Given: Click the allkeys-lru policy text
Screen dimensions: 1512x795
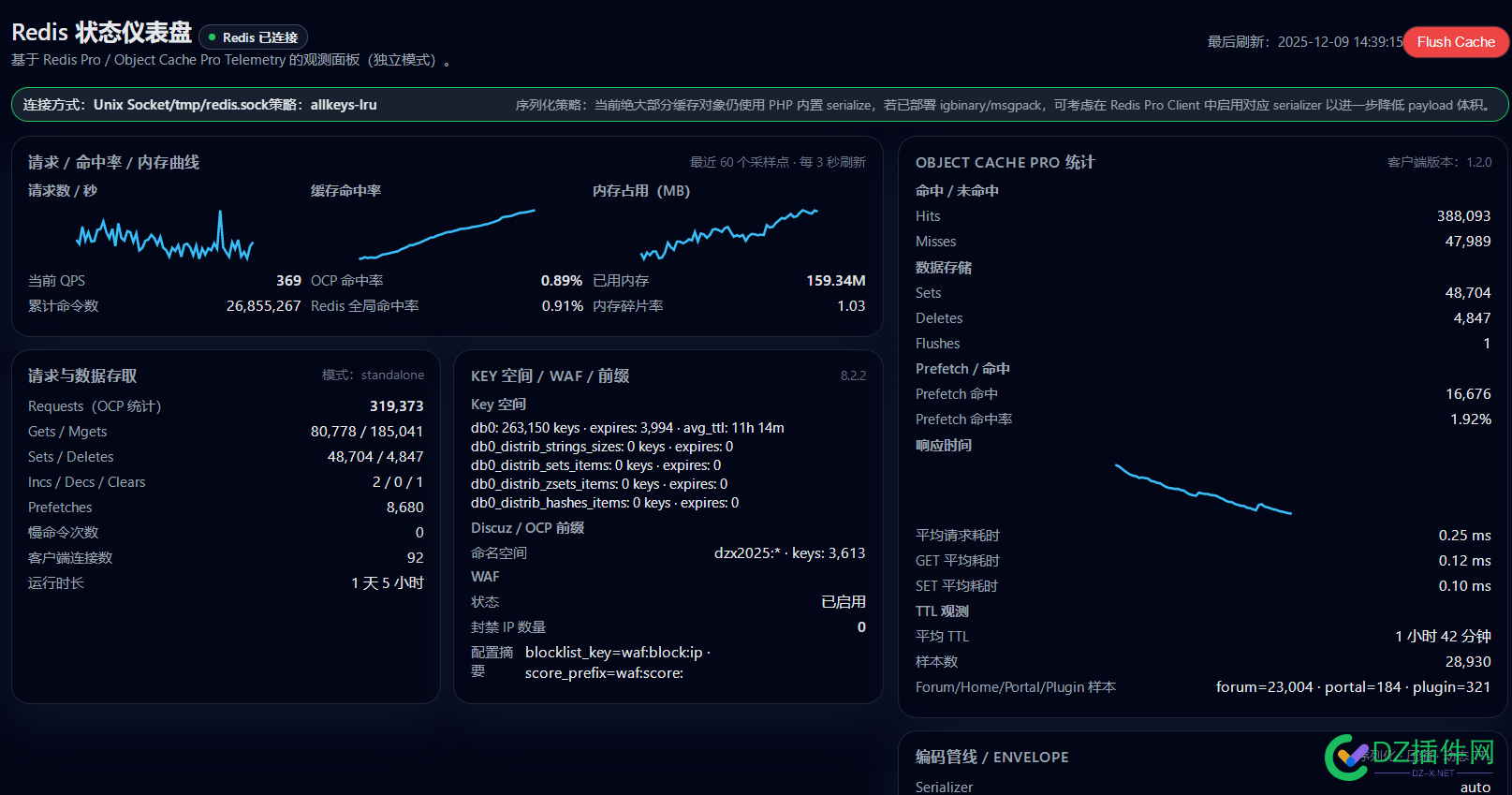Looking at the screenshot, I should coord(344,105).
